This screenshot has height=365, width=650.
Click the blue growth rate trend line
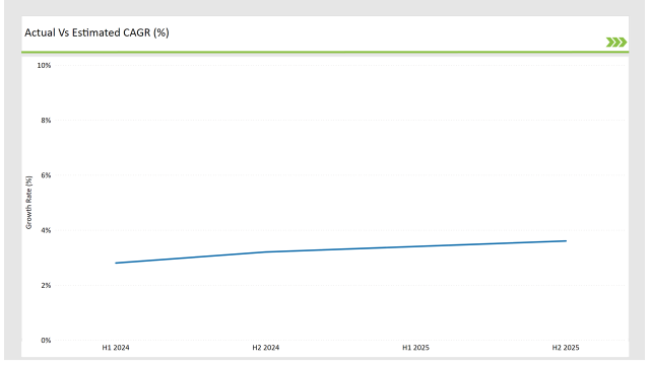[x=341, y=250]
